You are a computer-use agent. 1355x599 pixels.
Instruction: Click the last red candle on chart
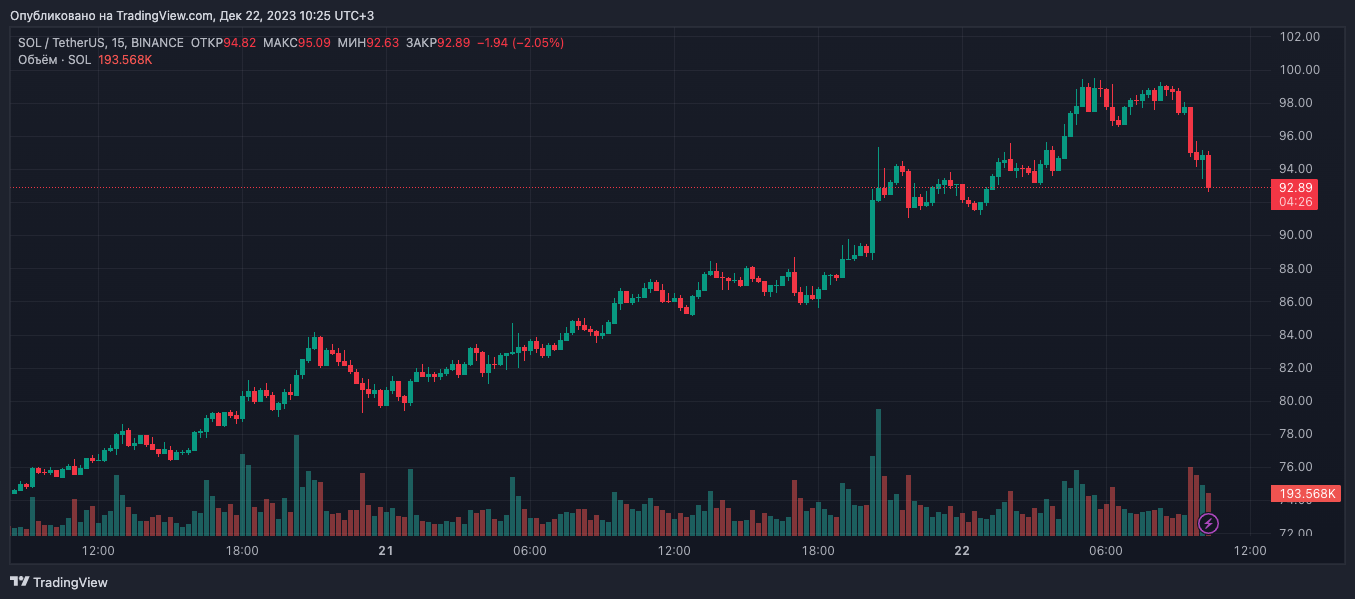point(1209,171)
